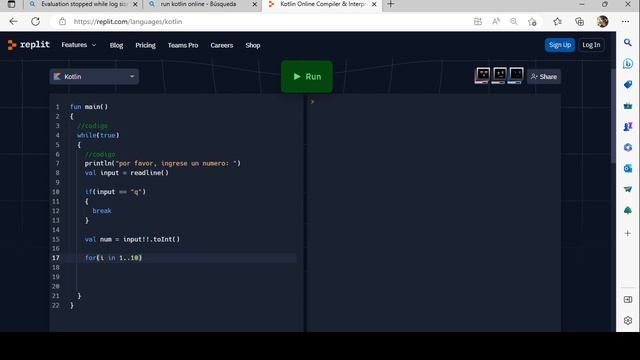Open Shopping tag in sidebar
640x360 pixels.
click(628, 84)
